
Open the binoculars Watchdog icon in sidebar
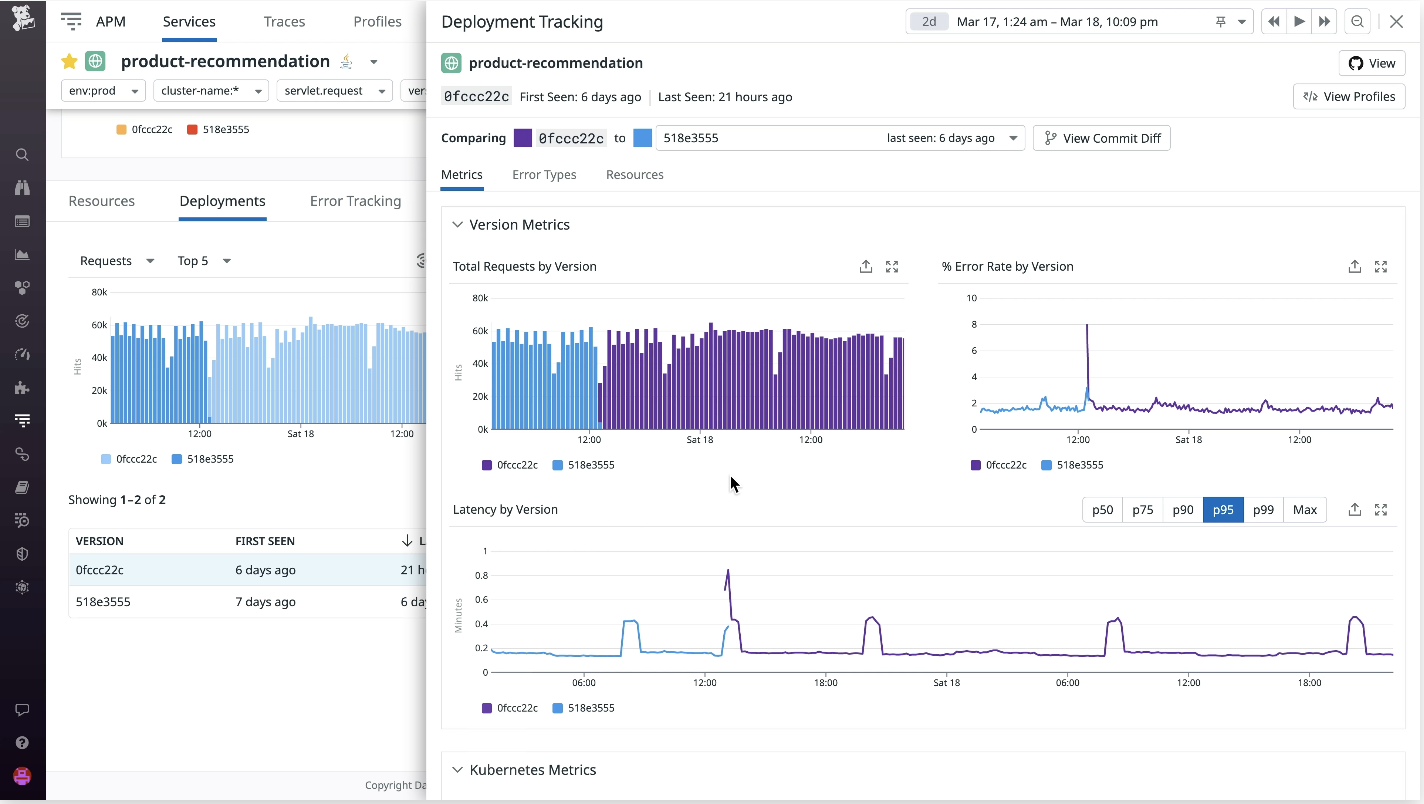tap(22, 188)
